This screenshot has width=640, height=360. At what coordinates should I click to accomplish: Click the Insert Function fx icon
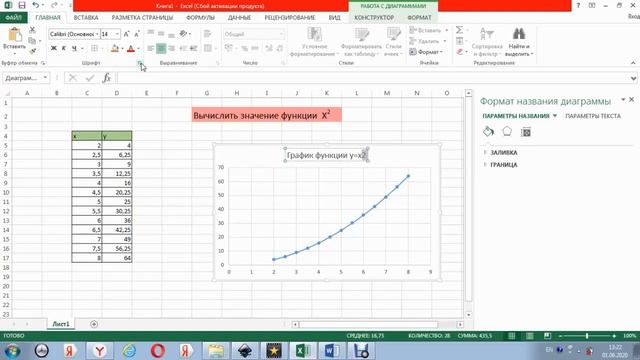pyautogui.click(x=107, y=78)
